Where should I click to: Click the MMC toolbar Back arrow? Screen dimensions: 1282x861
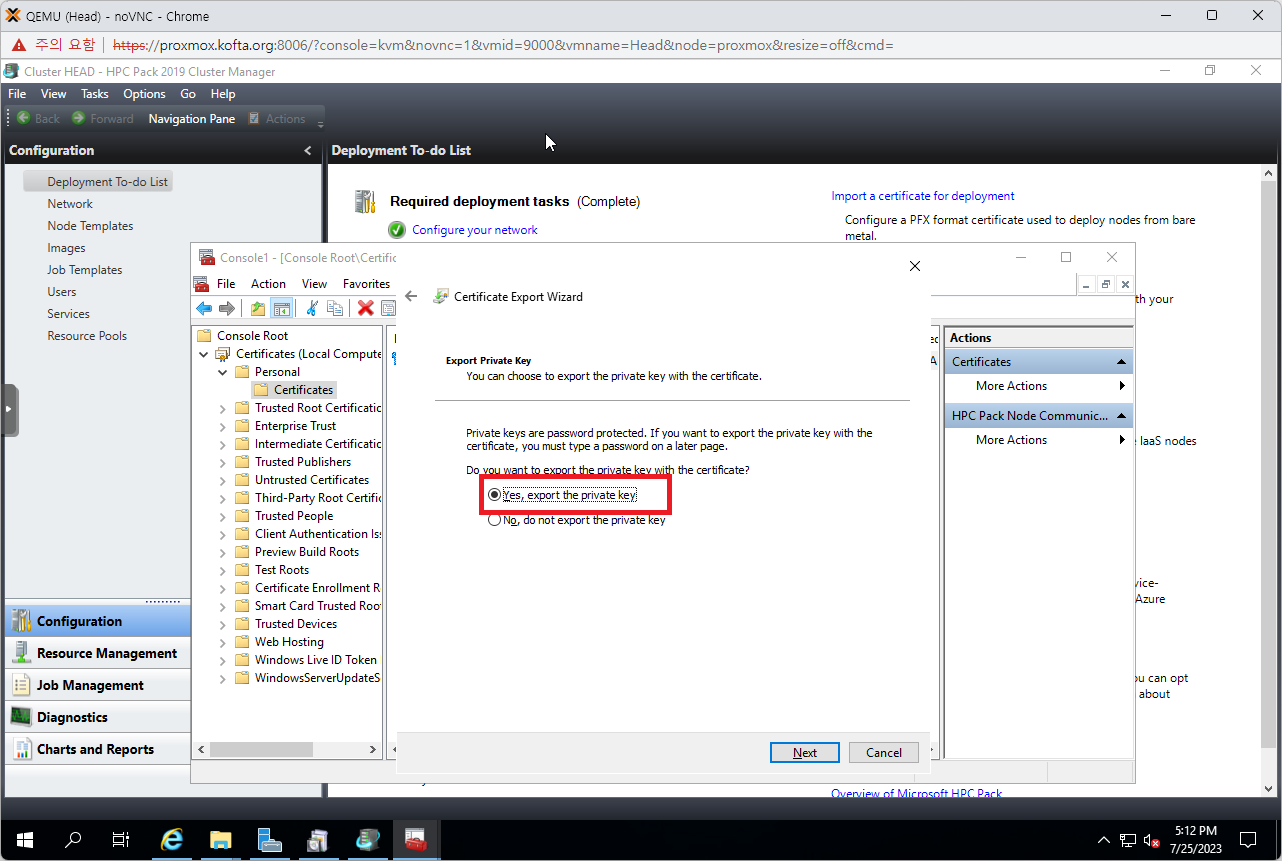(x=204, y=308)
